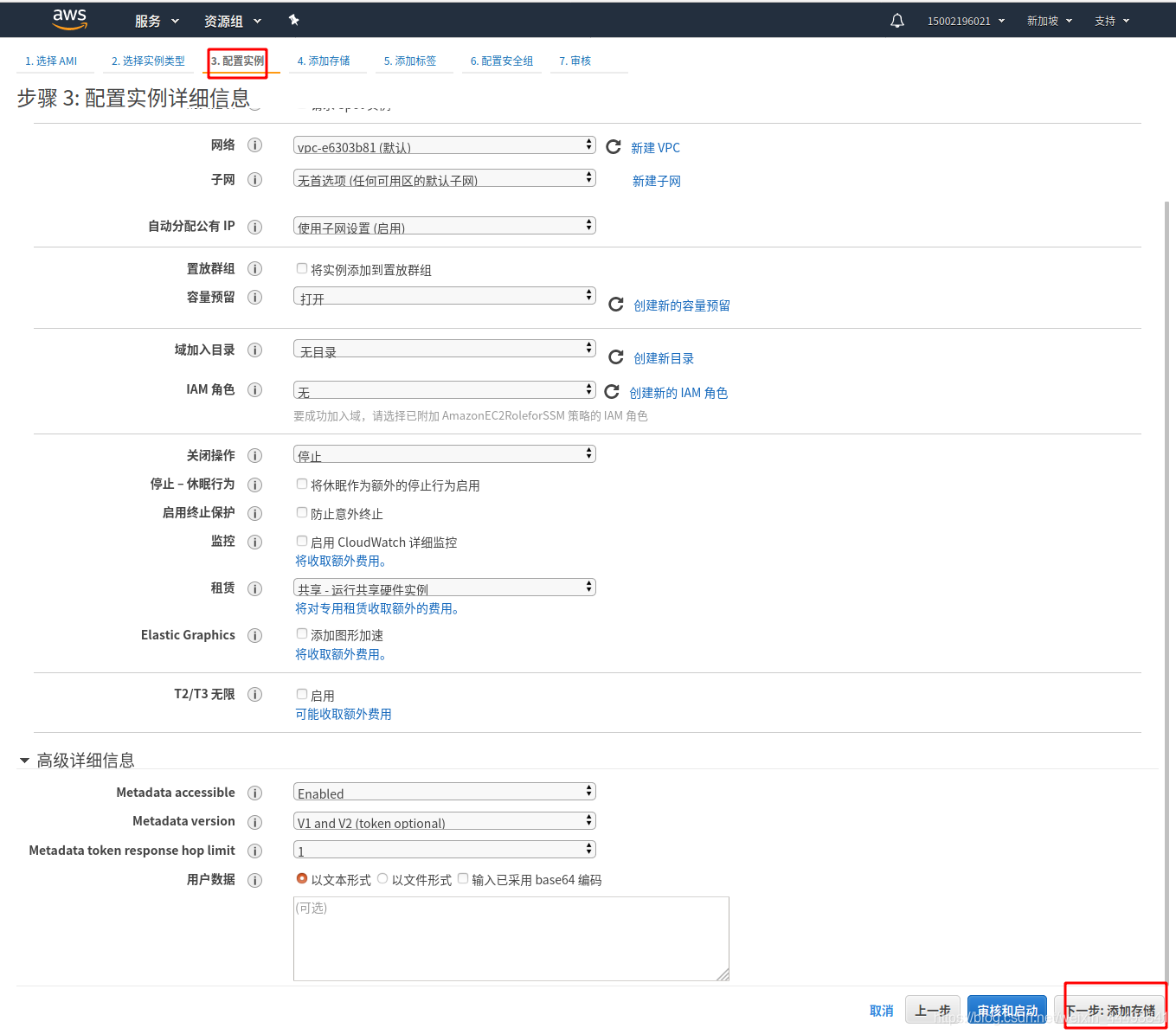
Task: Enable 将休眠作为额外的停止行为启用 checkbox
Action: click(x=302, y=484)
